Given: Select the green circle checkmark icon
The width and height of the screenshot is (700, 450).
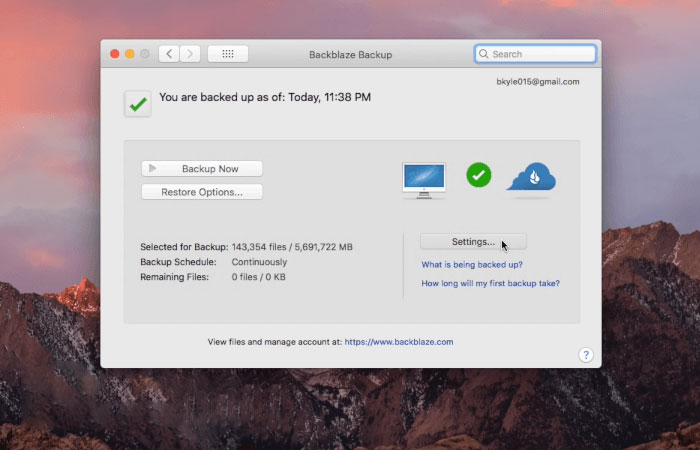Looking at the screenshot, I should pyautogui.click(x=479, y=175).
